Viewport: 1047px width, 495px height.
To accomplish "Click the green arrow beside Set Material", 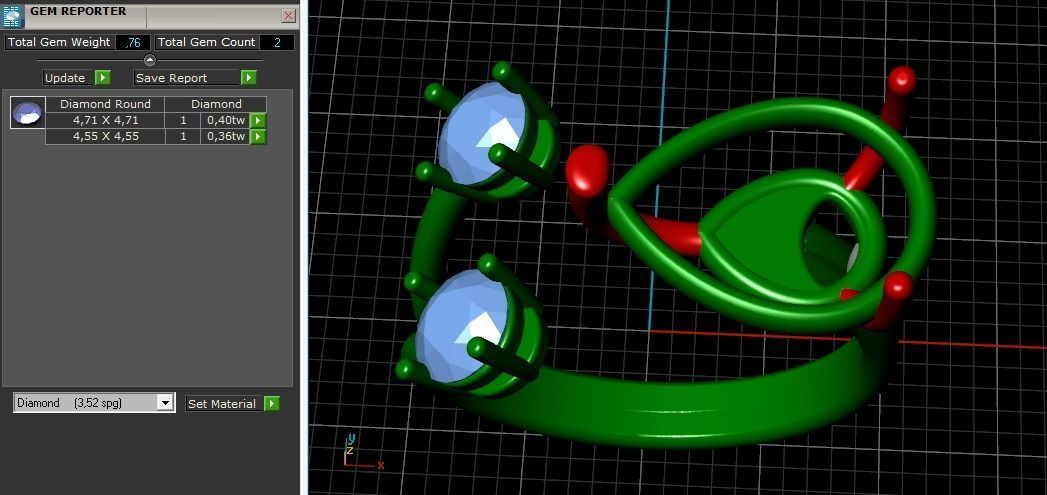I will (271, 403).
